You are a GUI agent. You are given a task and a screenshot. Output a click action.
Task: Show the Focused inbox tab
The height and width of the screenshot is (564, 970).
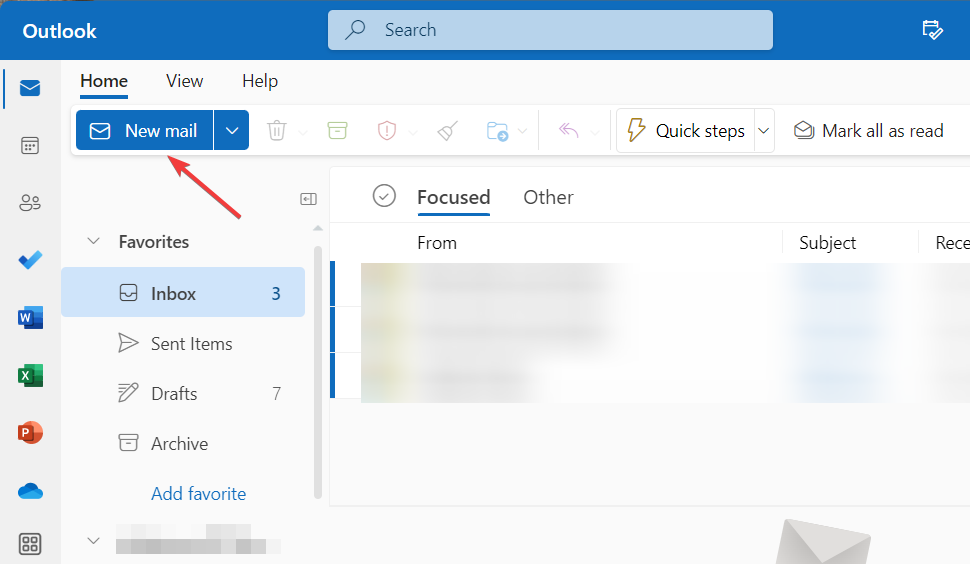click(x=453, y=197)
